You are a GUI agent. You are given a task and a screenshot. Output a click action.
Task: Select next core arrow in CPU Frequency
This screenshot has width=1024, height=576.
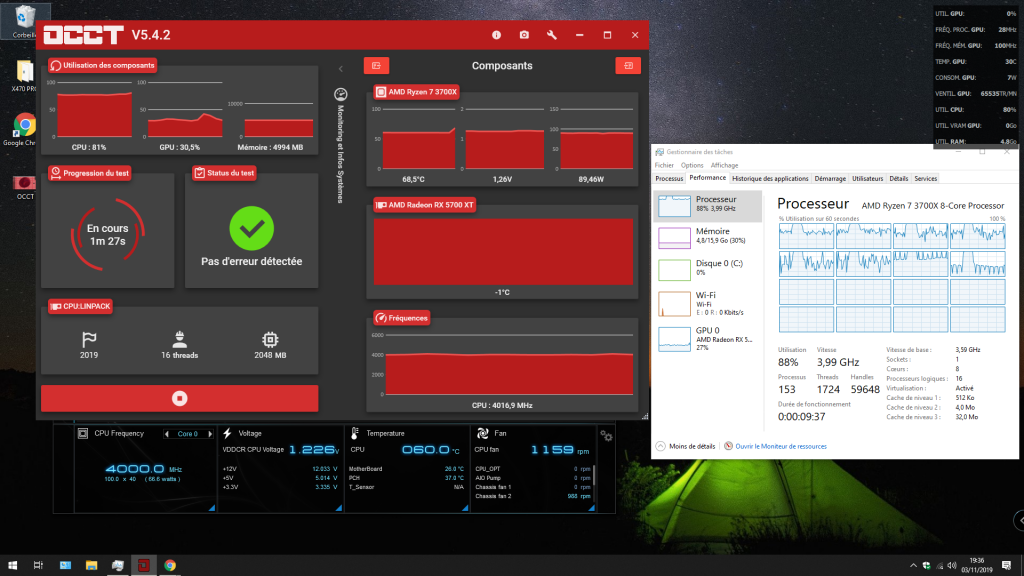point(210,434)
